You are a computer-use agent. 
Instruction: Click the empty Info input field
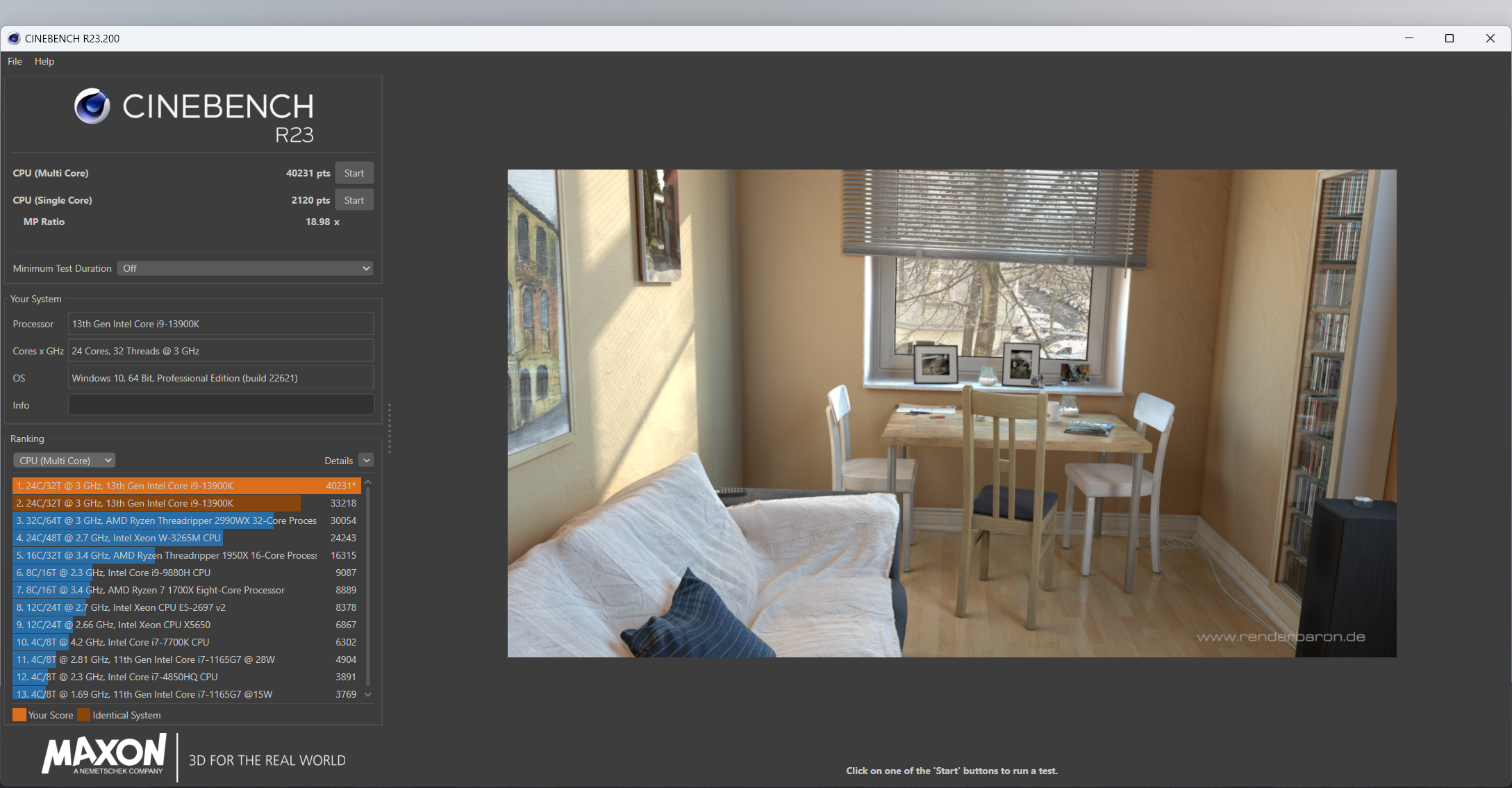tap(221, 405)
